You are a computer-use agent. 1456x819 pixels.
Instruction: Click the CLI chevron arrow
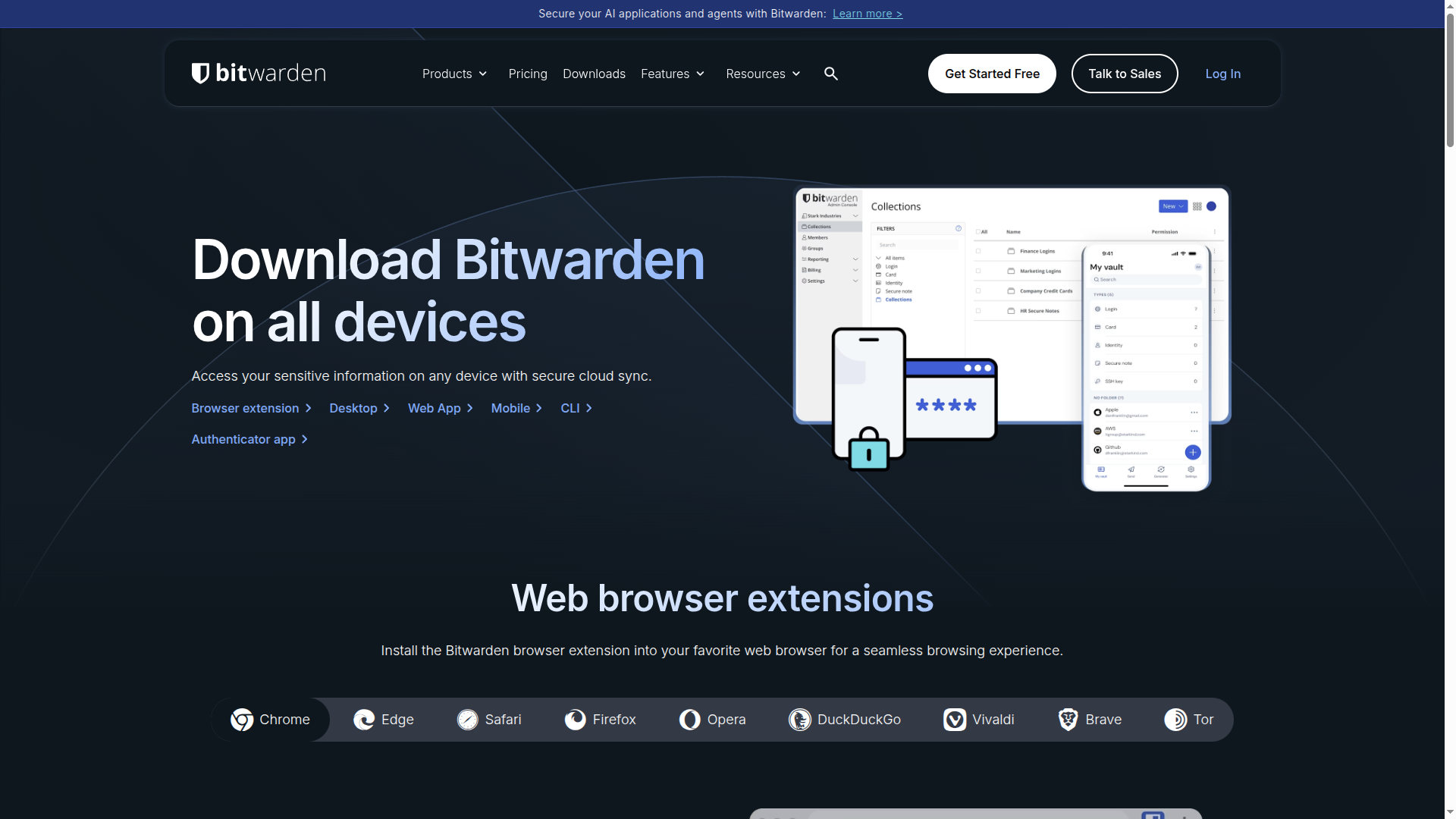point(589,409)
